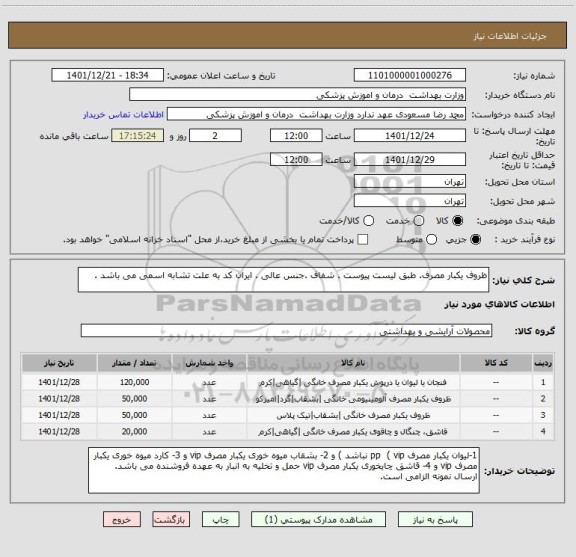Click the توضیحات خریدار text area
The width and height of the screenshot is (576, 557).
[x=284, y=470]
